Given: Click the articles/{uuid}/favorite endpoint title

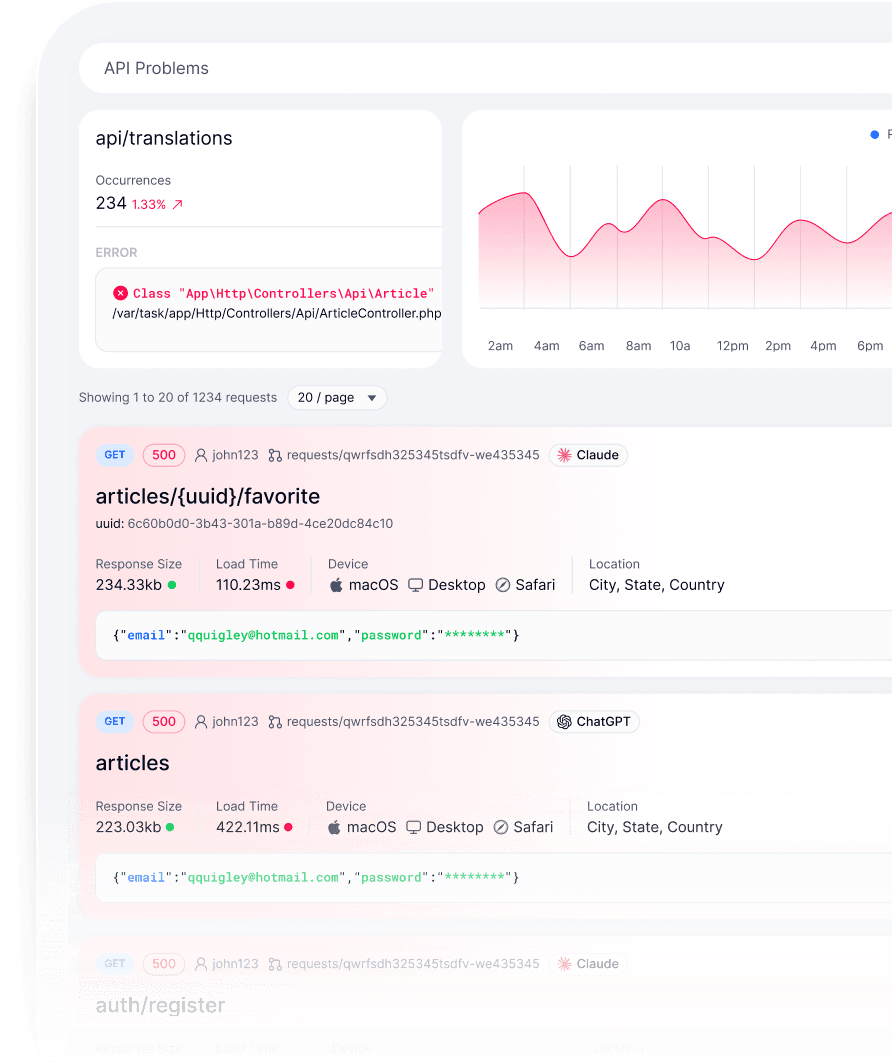Looking at the screenshot, I should point(208,497).
